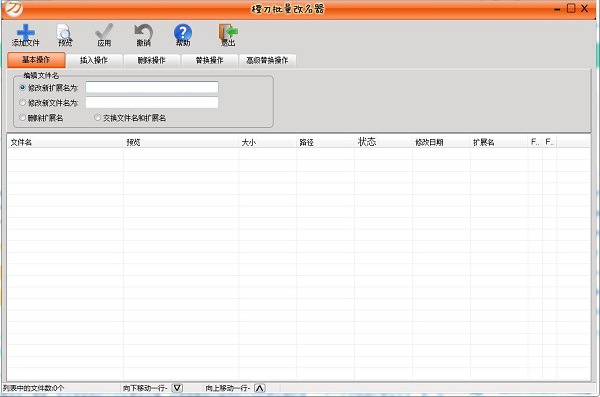Click the Add File (添加文件) plus icon

(26, 35)
